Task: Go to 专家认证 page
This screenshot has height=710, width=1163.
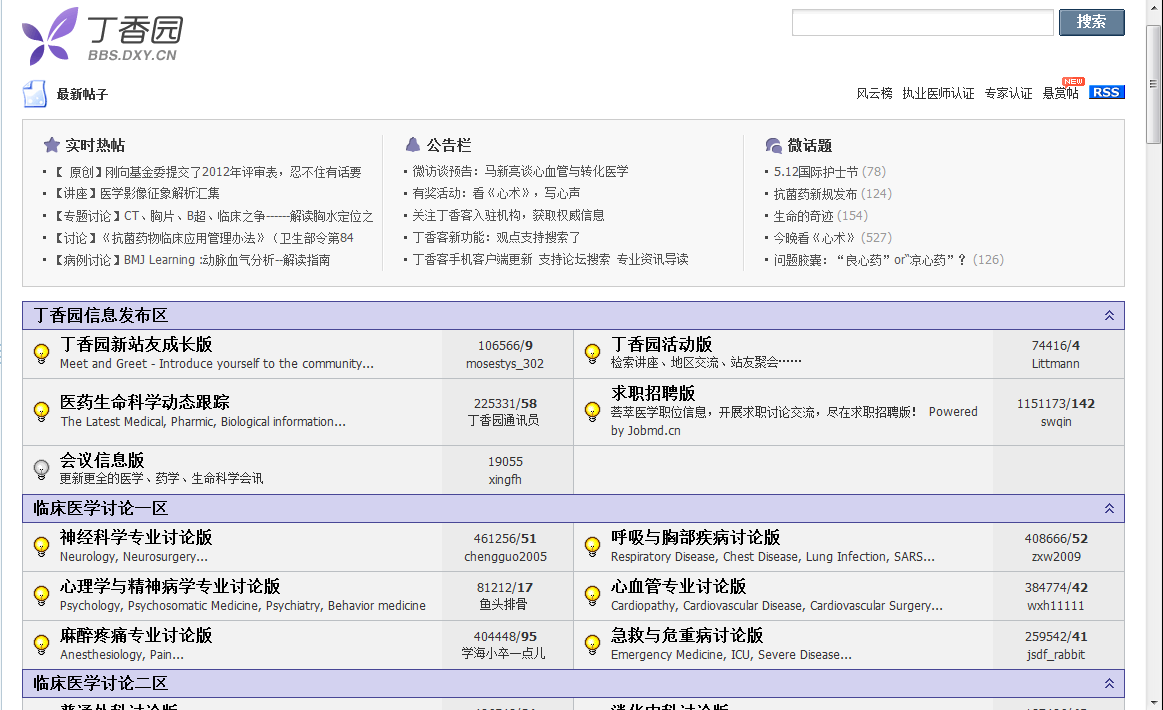Action: tap(1008, 93)
